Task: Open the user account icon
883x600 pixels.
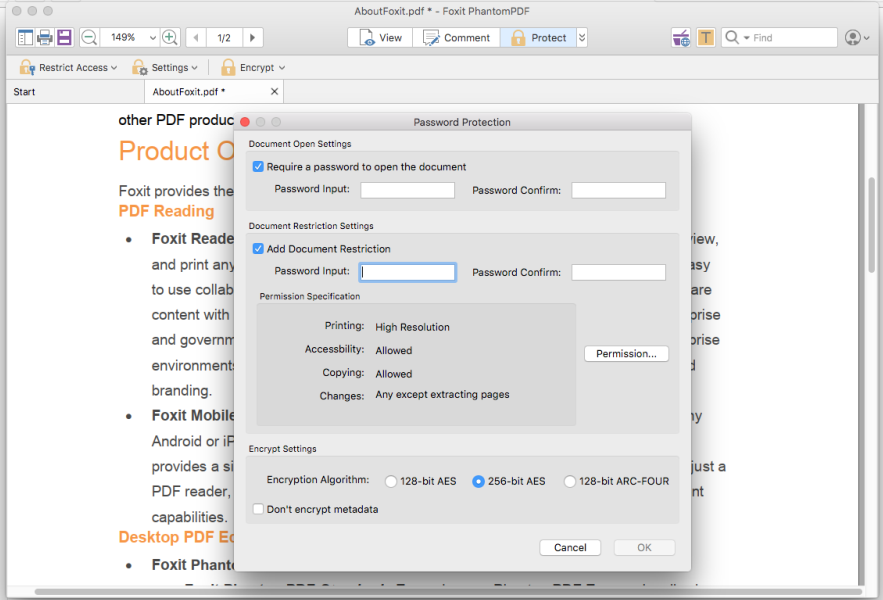Action: [853, 38]
